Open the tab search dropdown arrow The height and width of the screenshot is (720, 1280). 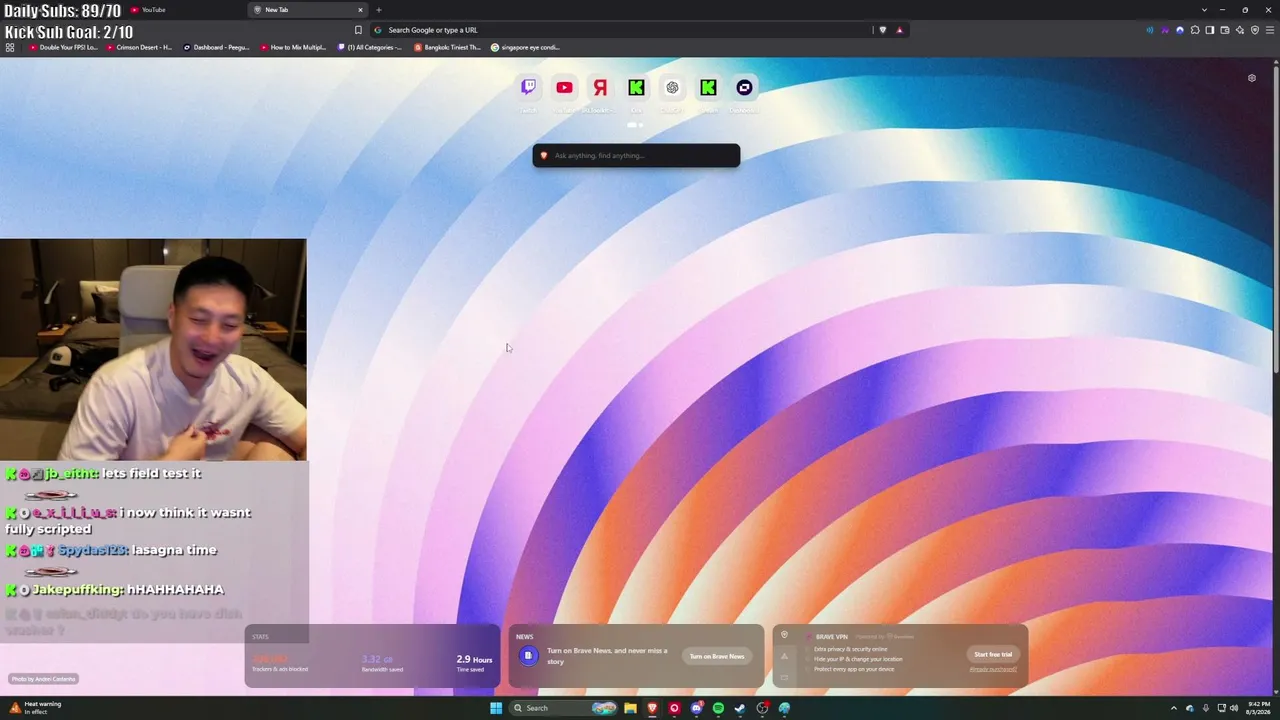tap(1205, 10)
